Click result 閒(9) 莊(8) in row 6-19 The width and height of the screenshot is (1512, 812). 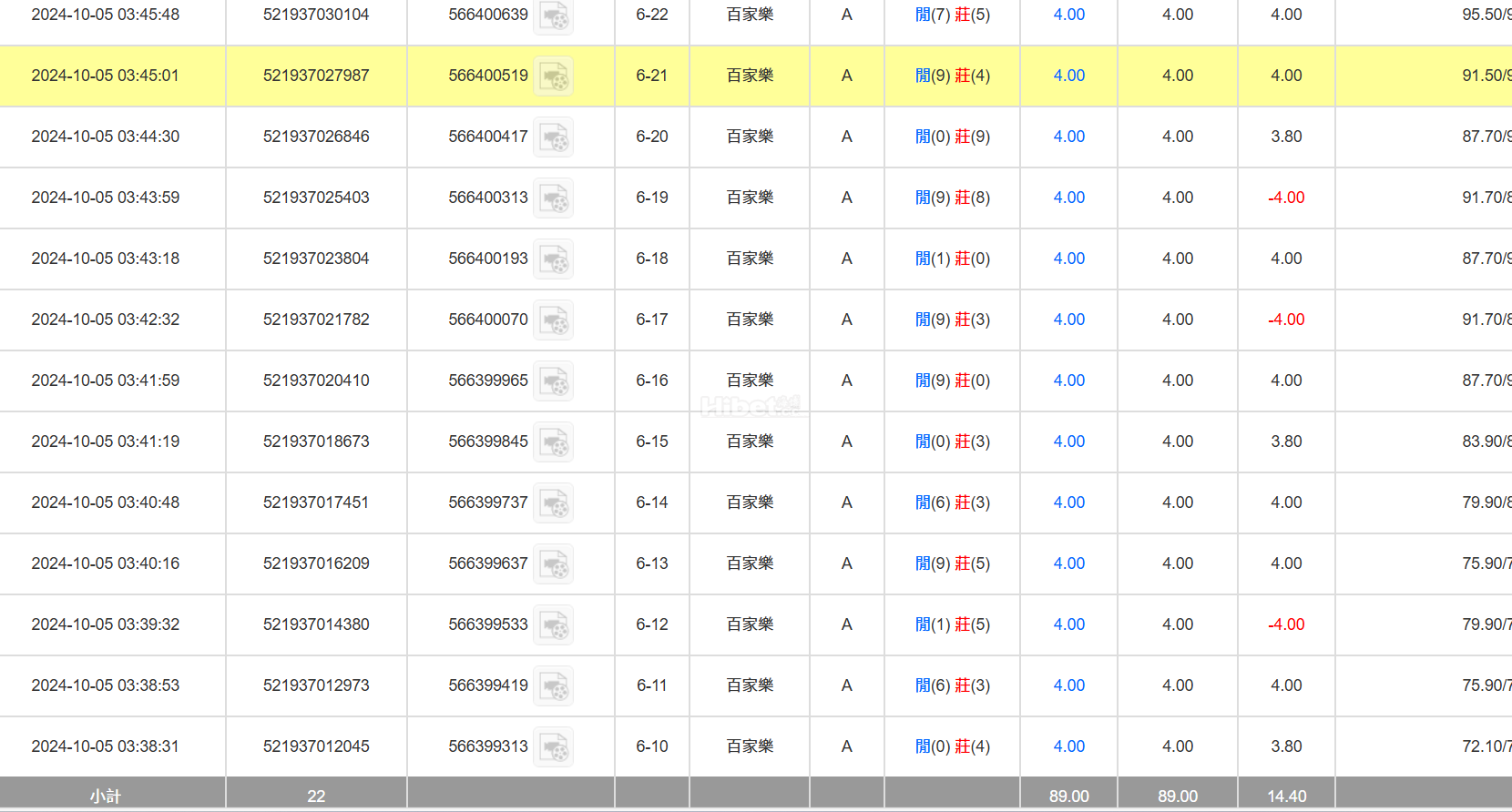tap(953, 198)
